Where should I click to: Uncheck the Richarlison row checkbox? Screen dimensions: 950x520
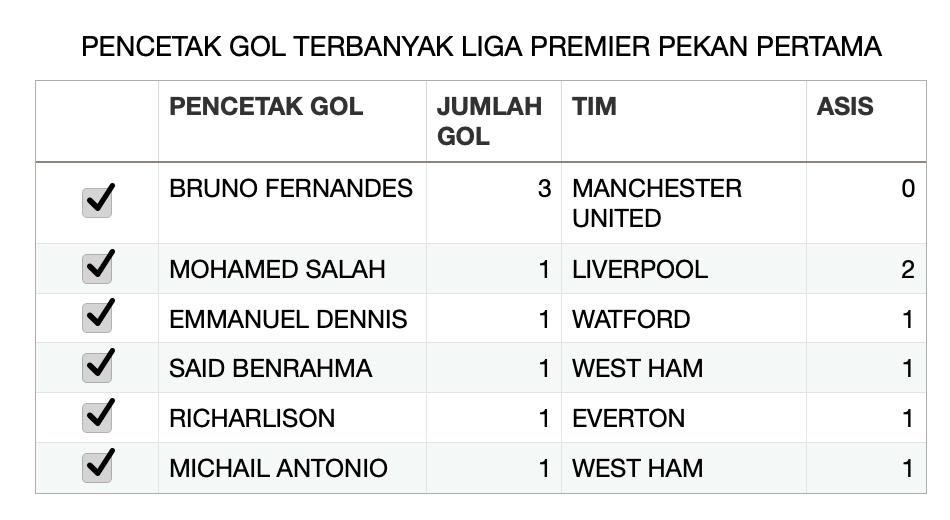(x=97, y=417)
